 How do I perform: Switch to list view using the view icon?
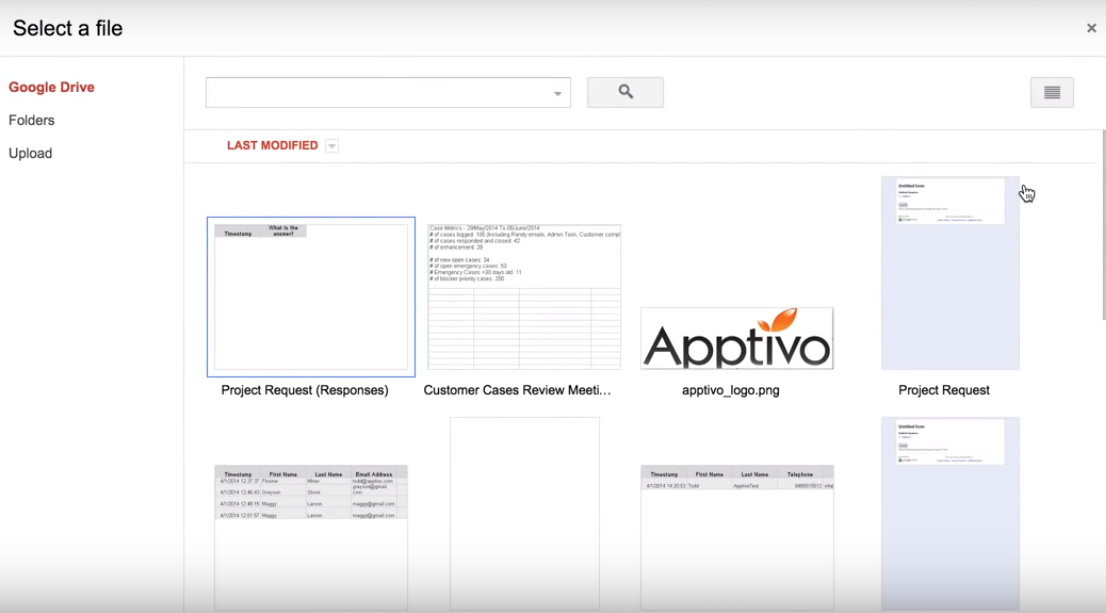click(1052, 91)
